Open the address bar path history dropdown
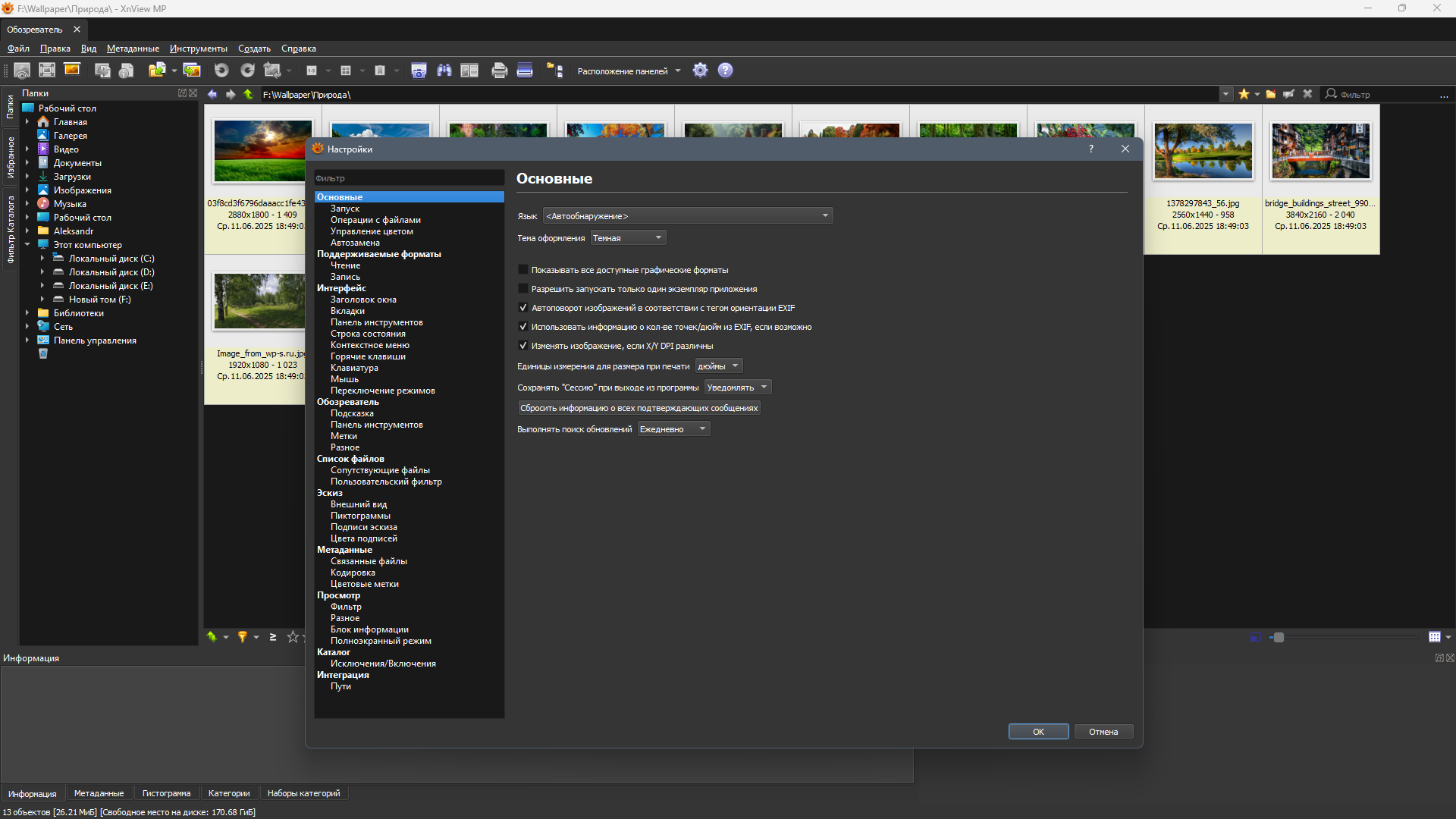The height and width of the screenshot is (819, 1456). (1225, 95)
